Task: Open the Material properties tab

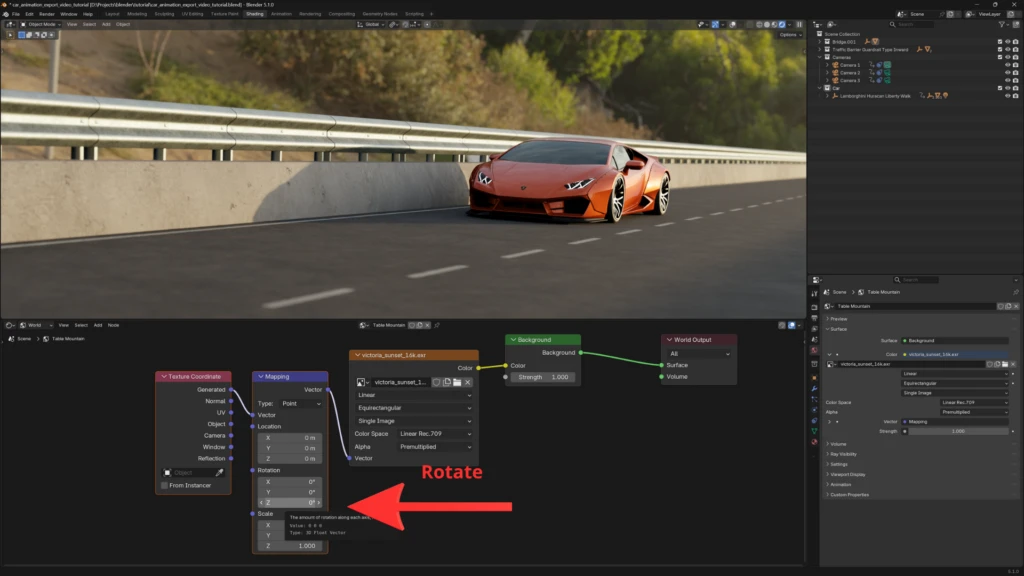Action: pos(814,442)
